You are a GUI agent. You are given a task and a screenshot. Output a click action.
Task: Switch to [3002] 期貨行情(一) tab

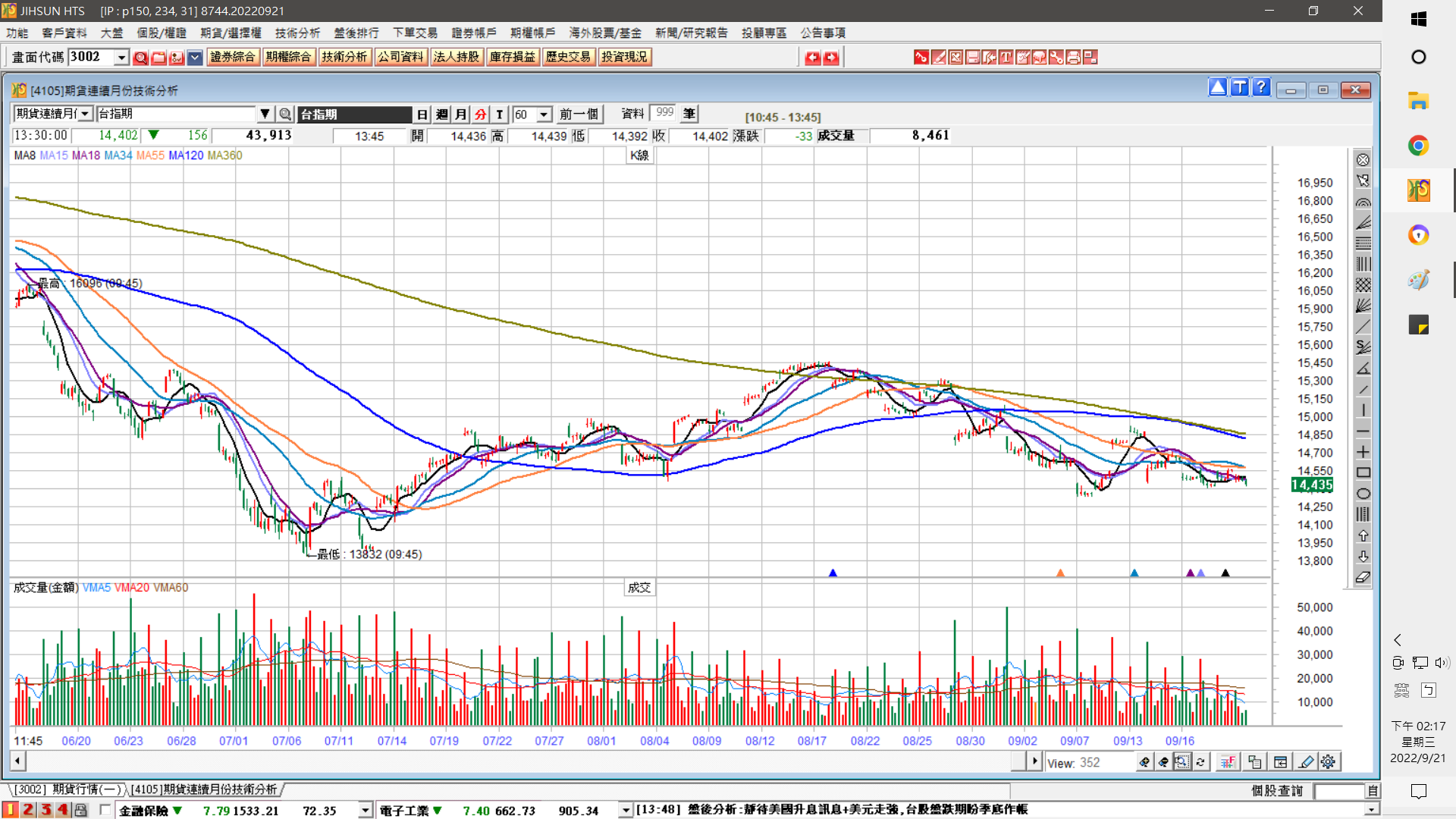67,789
